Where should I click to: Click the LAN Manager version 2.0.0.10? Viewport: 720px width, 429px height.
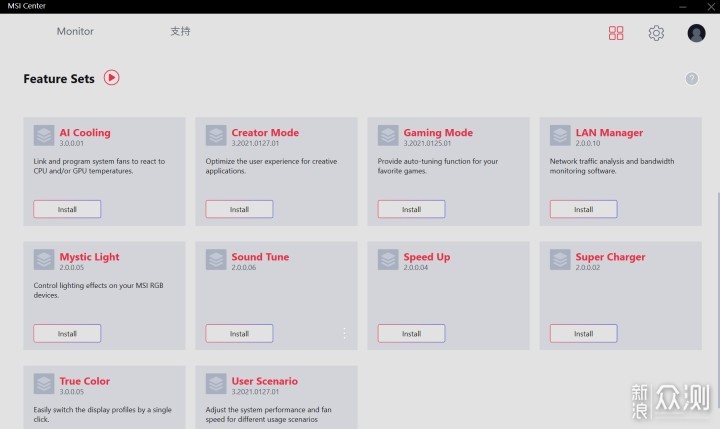tap(588, 143)
